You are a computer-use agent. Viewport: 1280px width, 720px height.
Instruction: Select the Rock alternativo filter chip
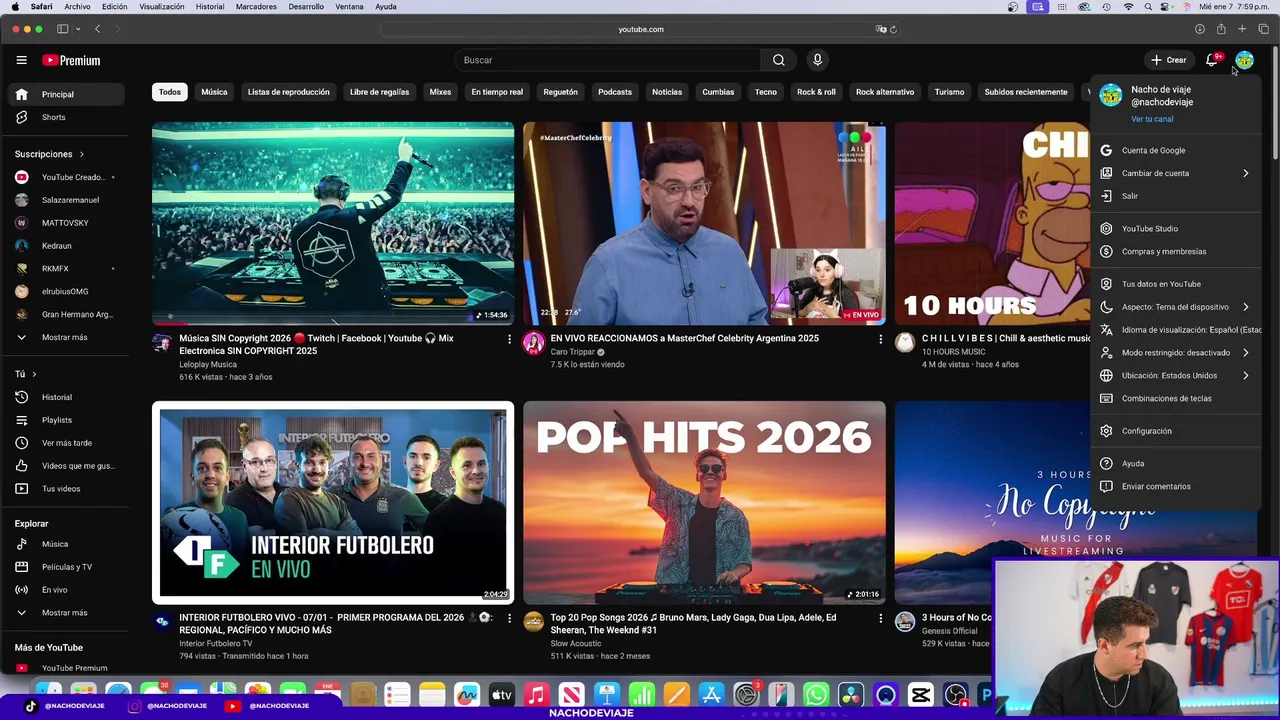tap(885, 92)
